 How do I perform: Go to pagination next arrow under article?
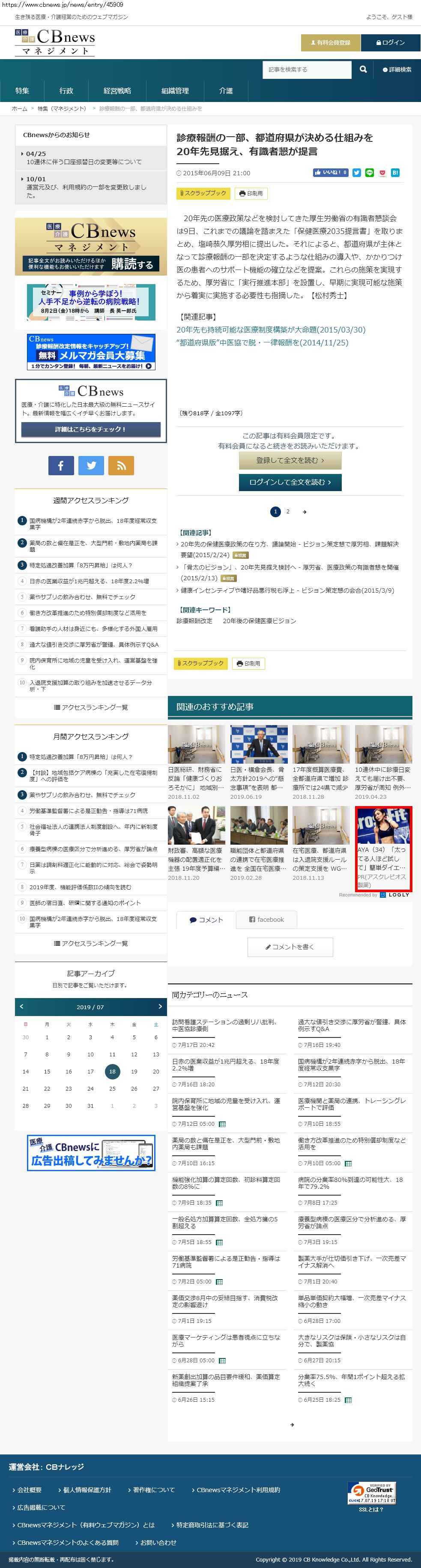pos(304,512)
